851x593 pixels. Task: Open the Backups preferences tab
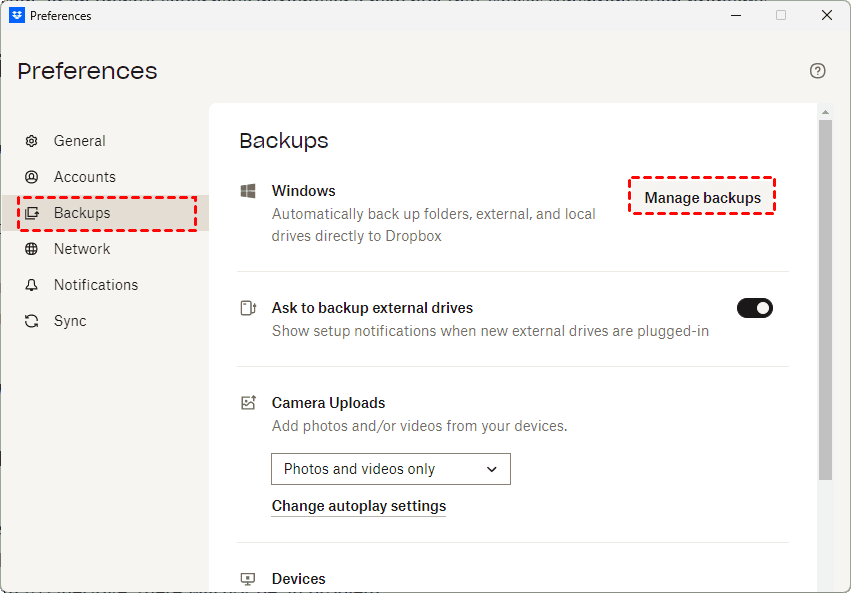click(82, 213)
